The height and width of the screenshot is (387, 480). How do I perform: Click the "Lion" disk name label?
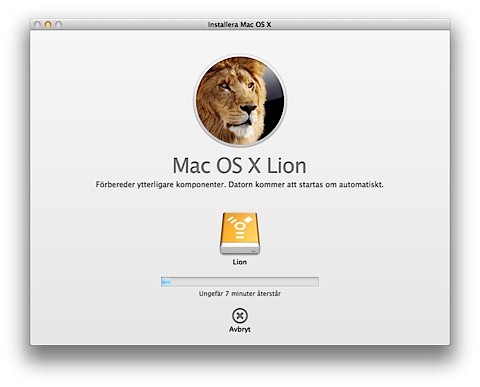pyautogui.click(x=240, y=262)
